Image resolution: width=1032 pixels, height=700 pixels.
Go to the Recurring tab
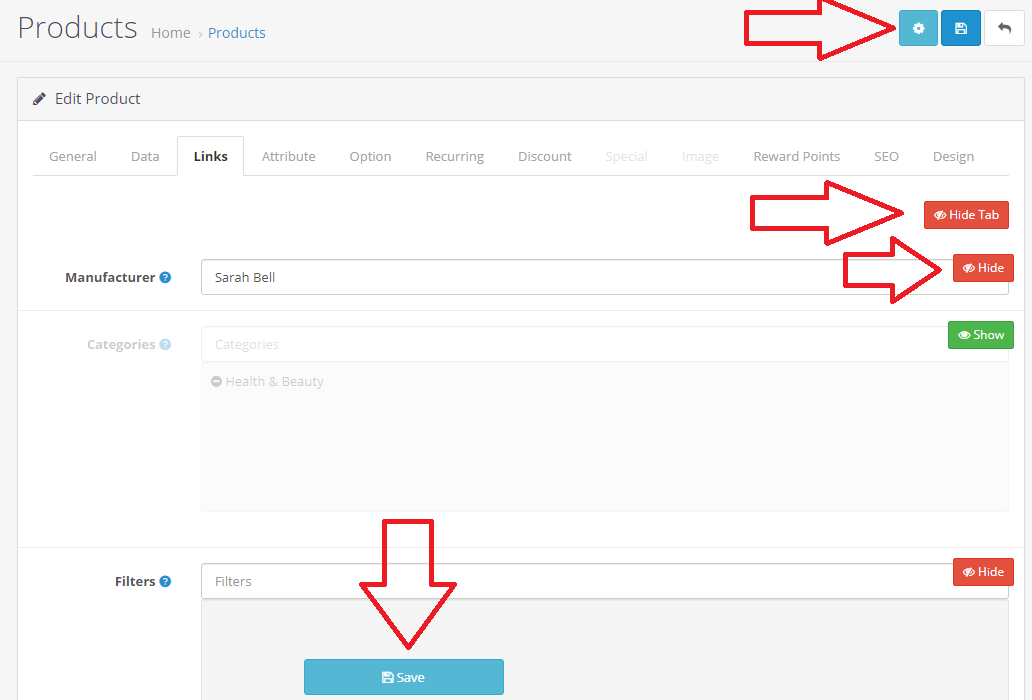tap(455, 157)
